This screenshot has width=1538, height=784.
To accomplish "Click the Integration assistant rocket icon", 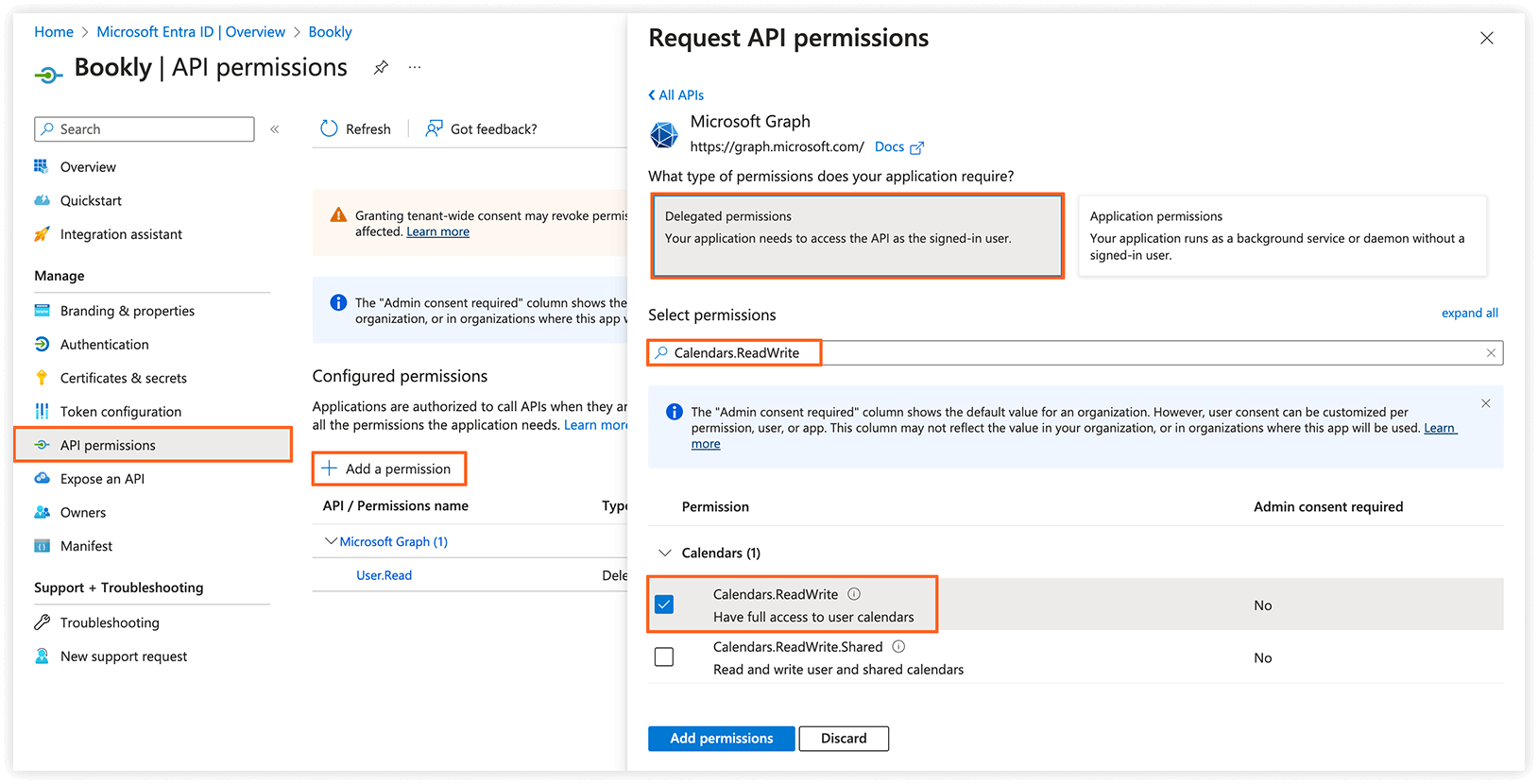I will coord(42,234).
